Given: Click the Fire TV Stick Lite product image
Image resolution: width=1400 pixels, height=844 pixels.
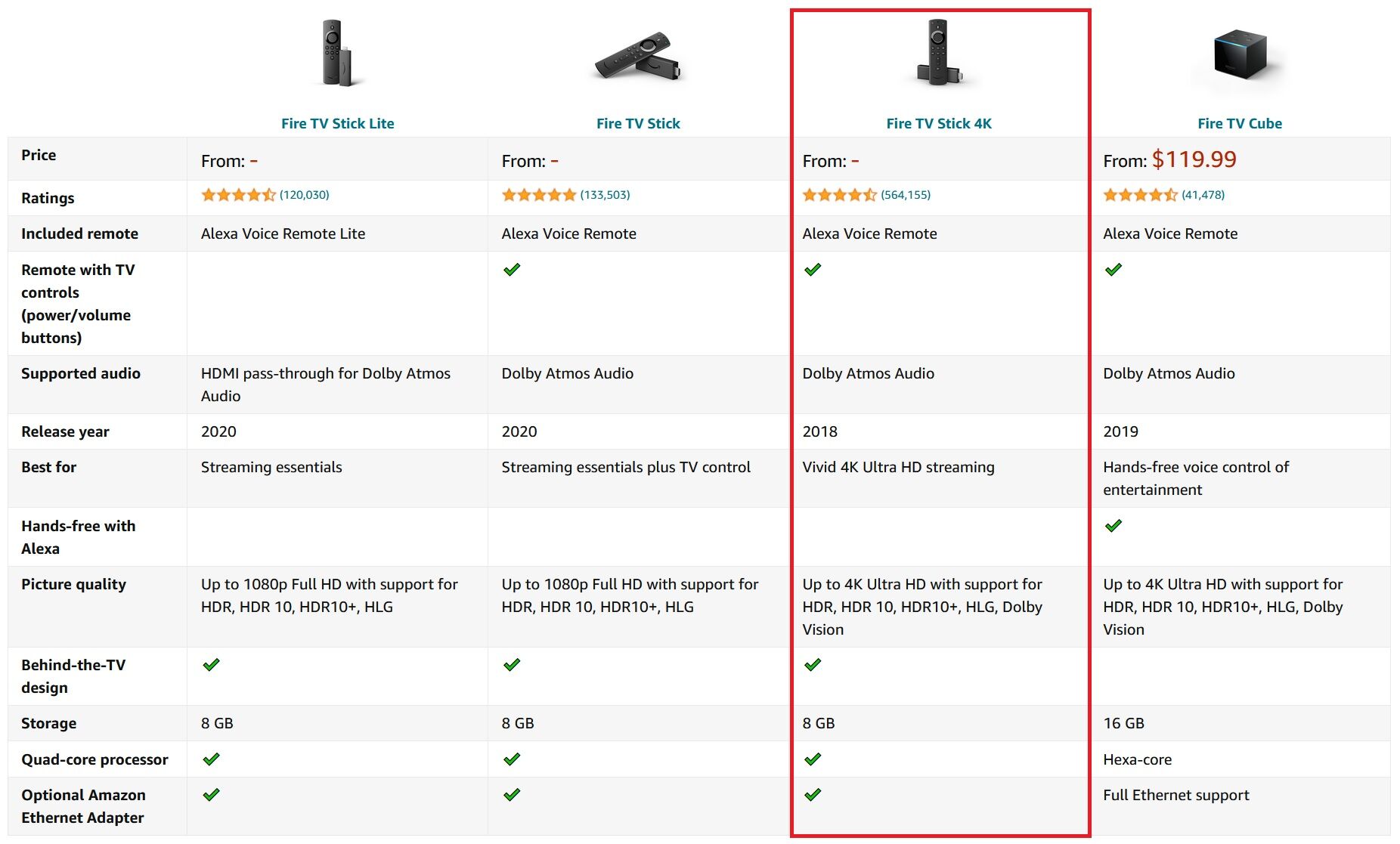Looking at the screenshot, I should click(338, 54).
